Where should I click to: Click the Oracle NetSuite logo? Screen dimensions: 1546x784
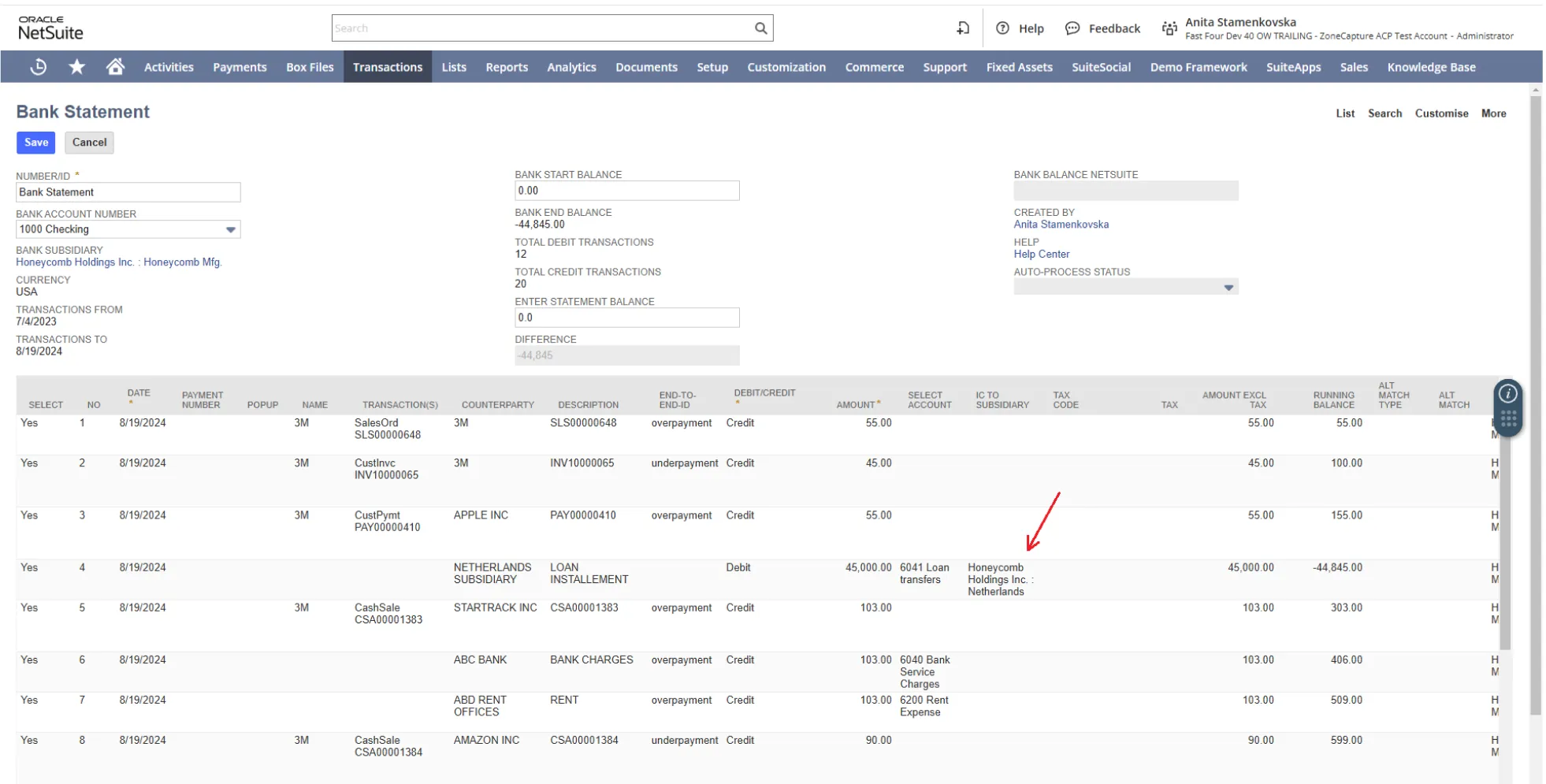point(50,28)
